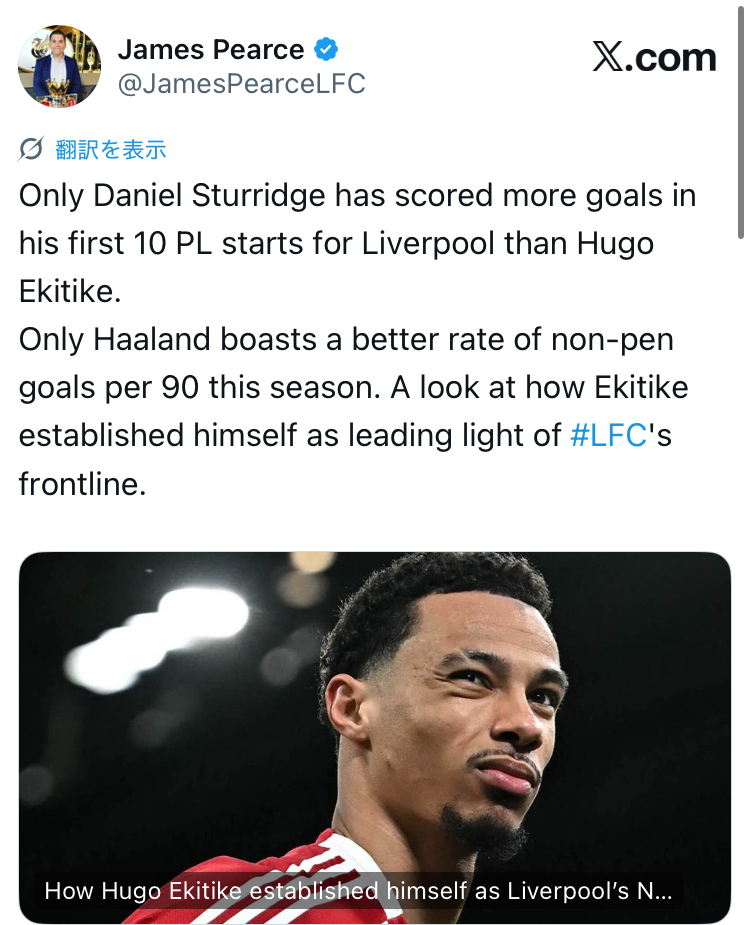Click the James Pearce display name
The height and width of the screenshot is (925, 750).
[x=211, y=49]
